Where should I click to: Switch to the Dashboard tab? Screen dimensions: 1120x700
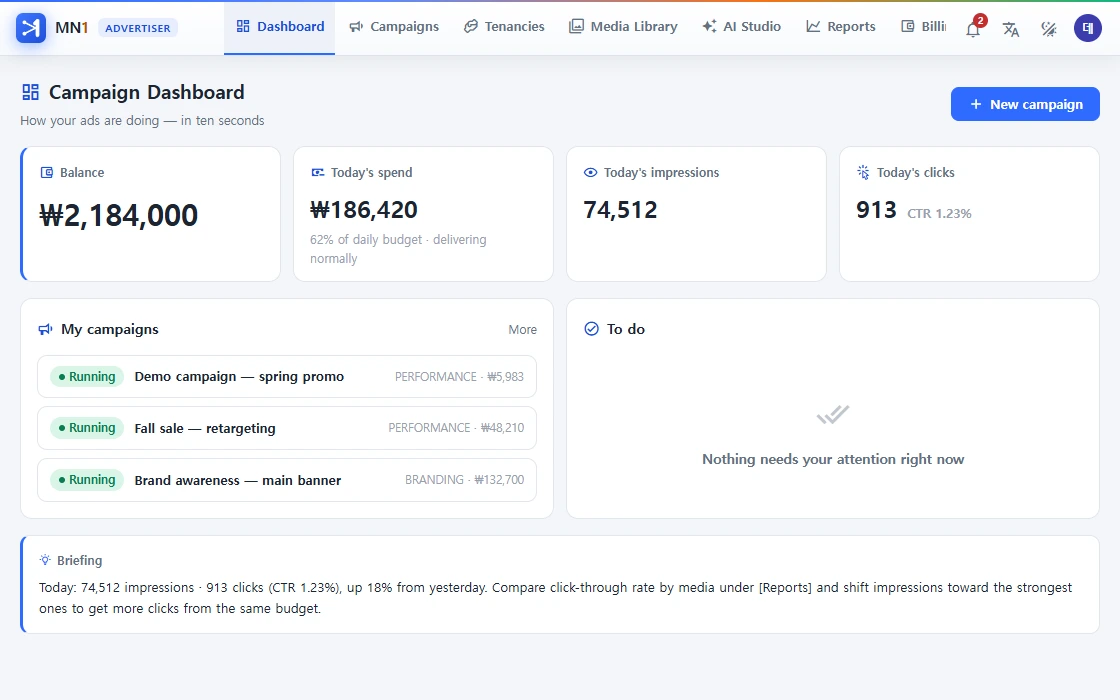click(x=279, y=27)
